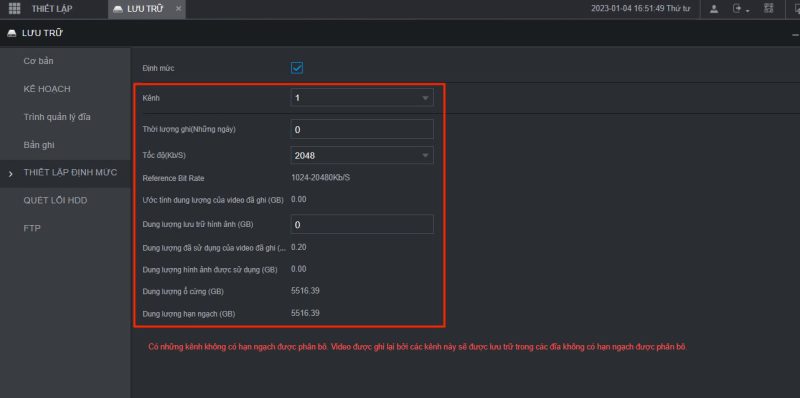Viewport: 800px width, 398px height.
Task: Click the Thời lượng ghi input field
Action: 362,129
